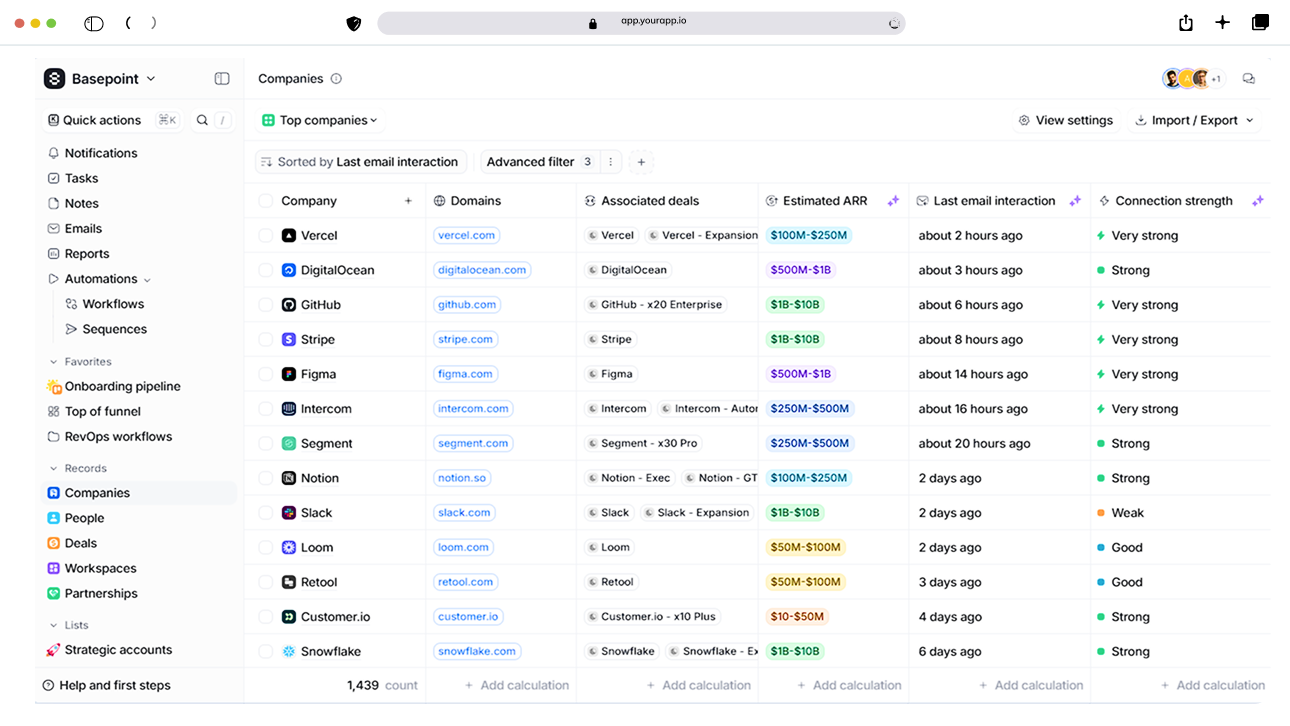1290x726 pixels.
Task: Click the $500M-$1B ARR tag for DigitalOcean
Action: click(x=800, y=270)
